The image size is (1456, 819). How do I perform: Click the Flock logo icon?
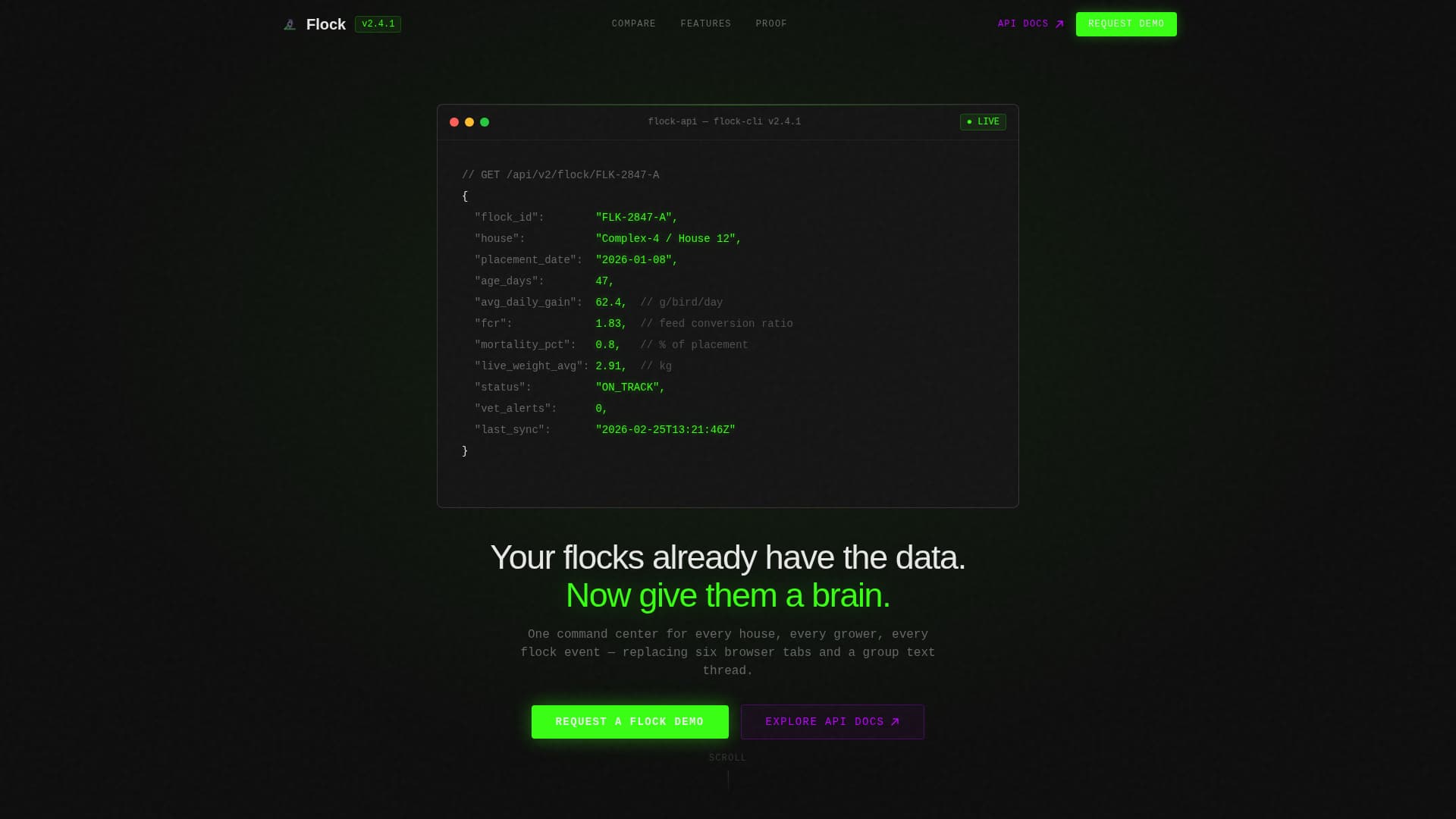(290, 24)
